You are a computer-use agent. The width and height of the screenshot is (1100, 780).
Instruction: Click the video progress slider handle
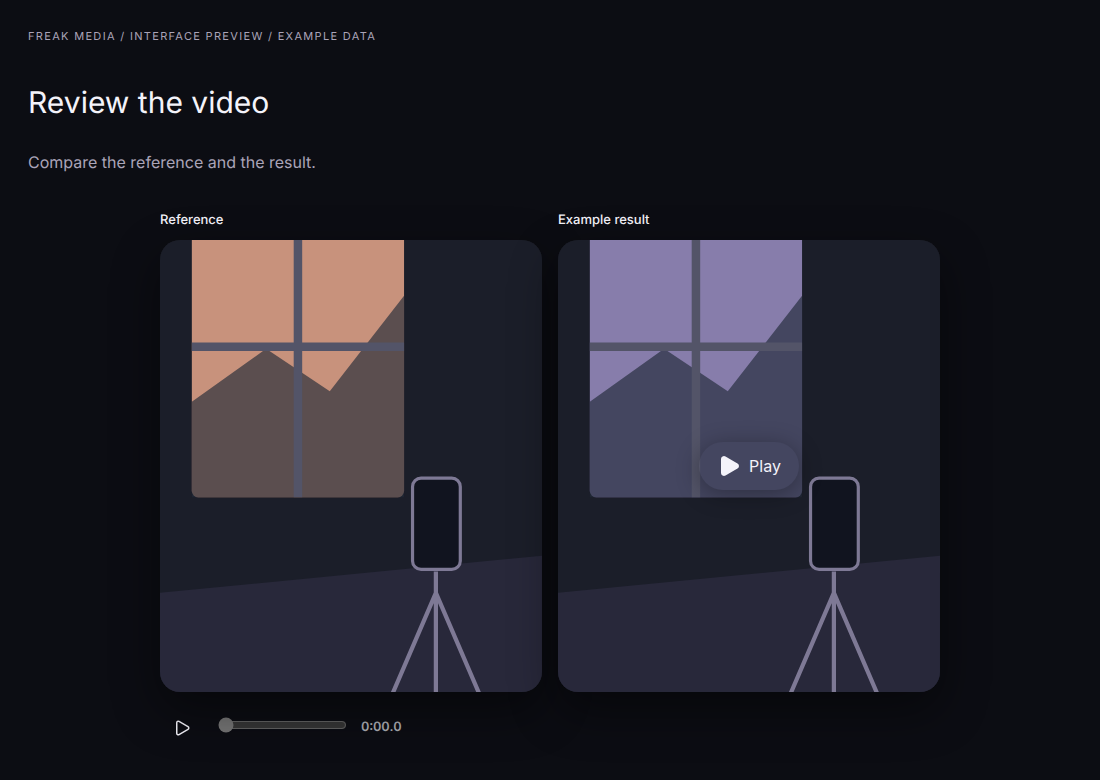(225, 725)
